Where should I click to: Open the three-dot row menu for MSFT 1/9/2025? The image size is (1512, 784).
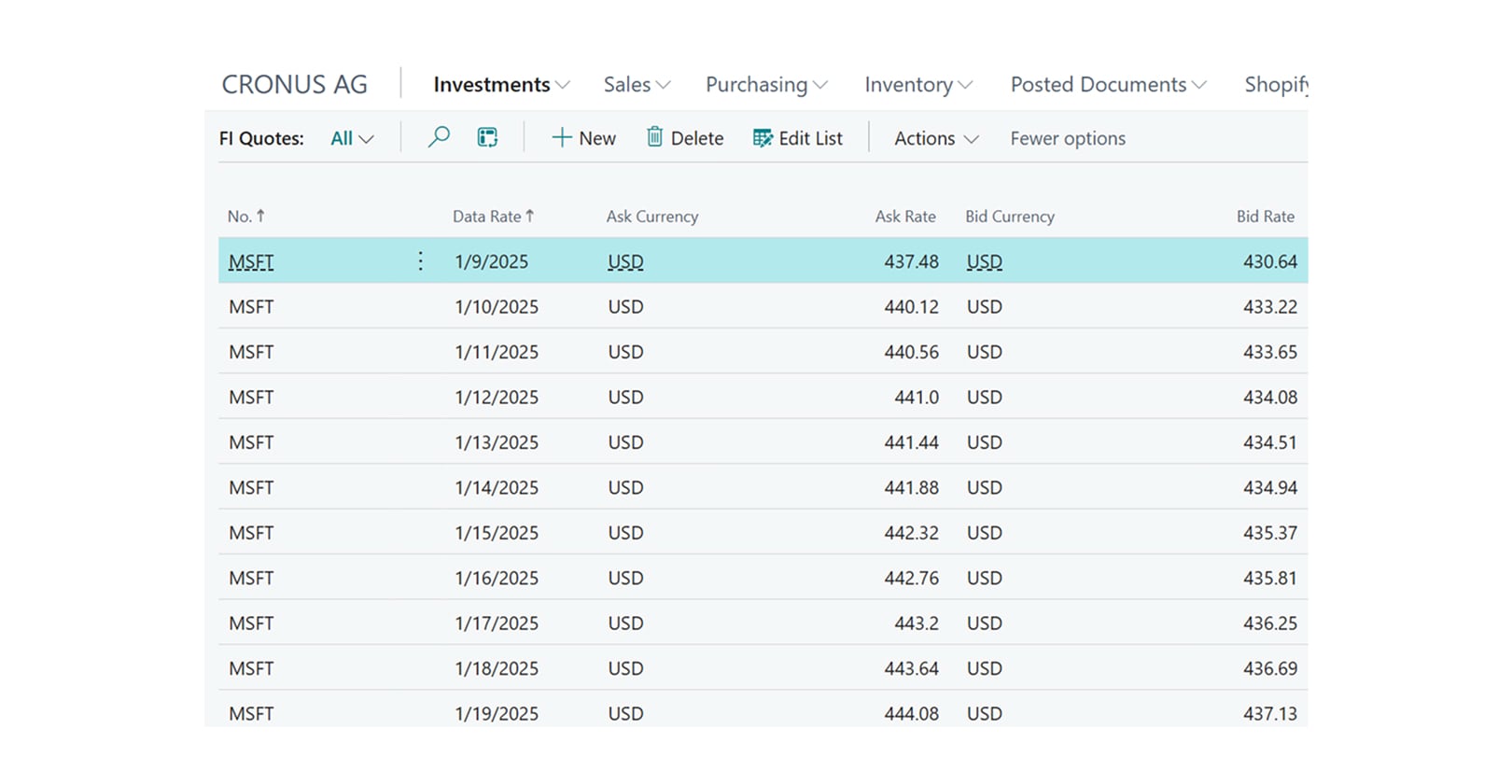click(420, 261)
